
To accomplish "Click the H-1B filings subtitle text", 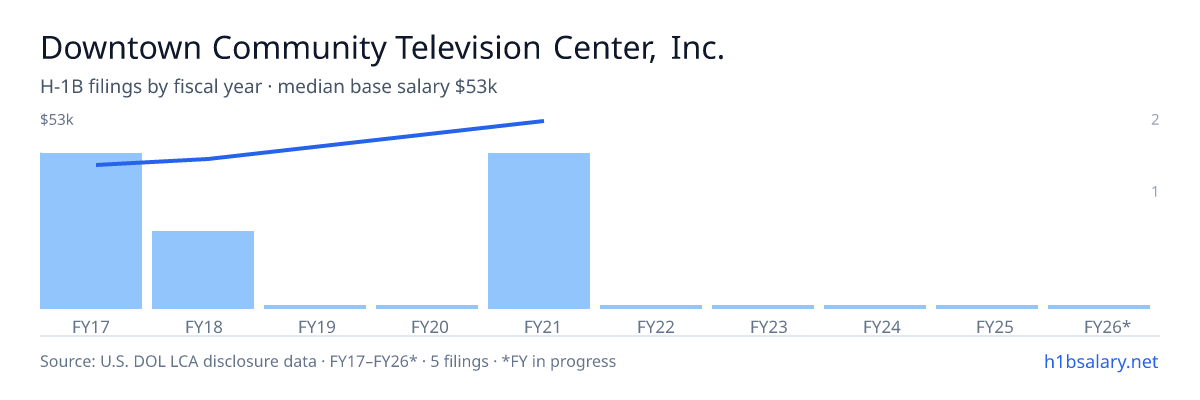I will (x=269, y=87).
